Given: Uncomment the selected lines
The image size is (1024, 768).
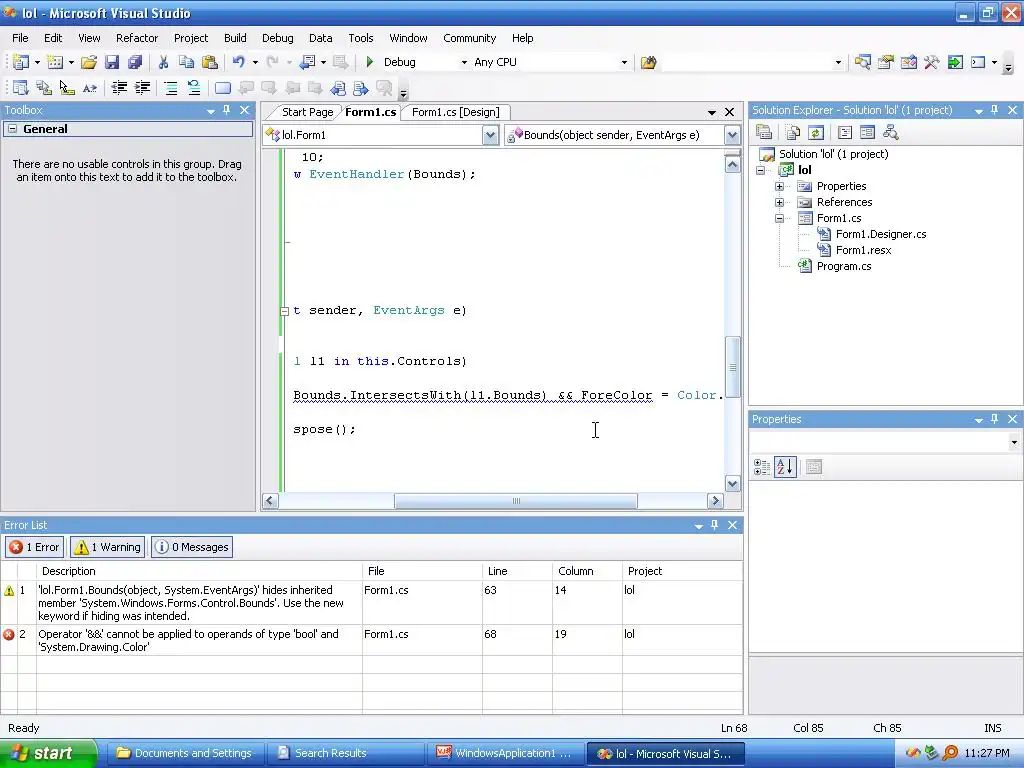Looking at the screenshot, I should click(194, 88).
